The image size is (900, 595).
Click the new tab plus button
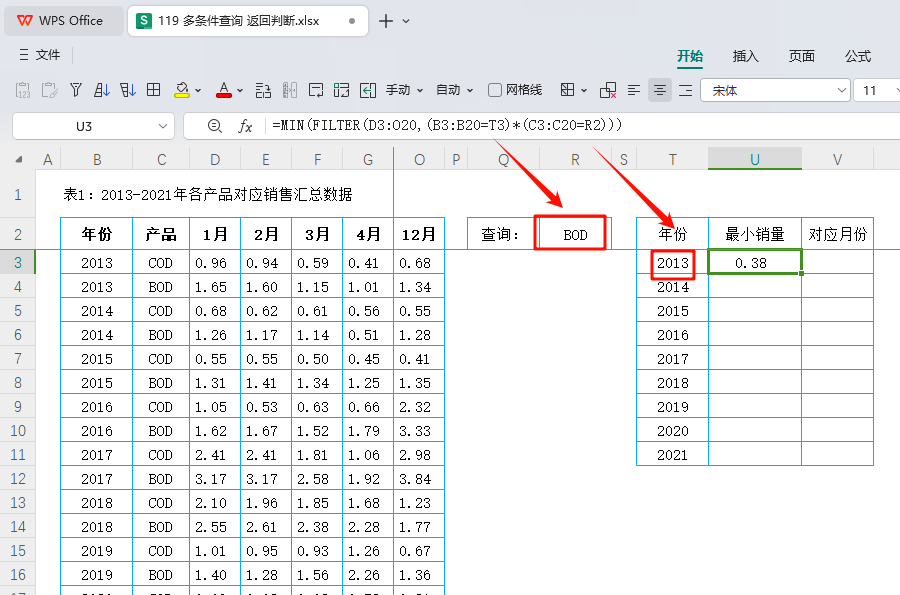386,21
